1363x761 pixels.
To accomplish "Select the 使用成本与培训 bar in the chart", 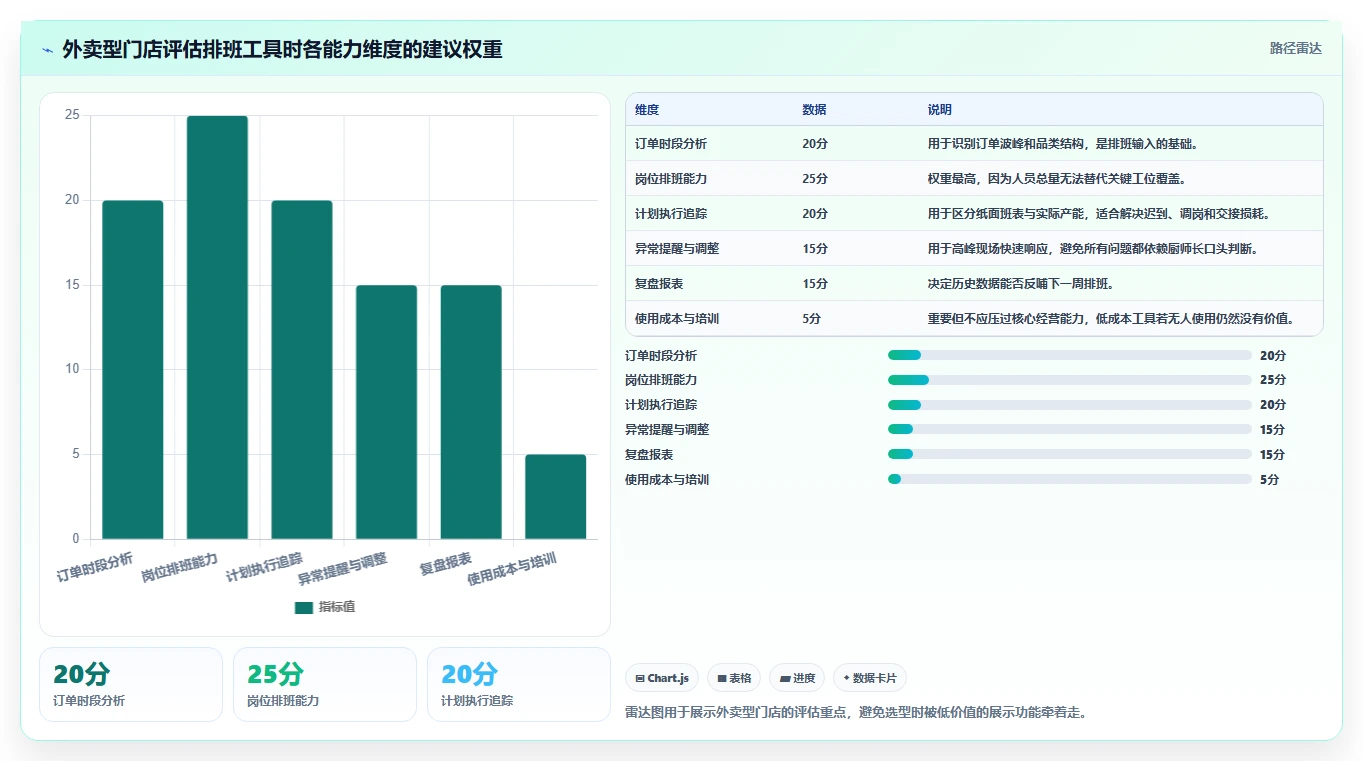I will 555,497.
